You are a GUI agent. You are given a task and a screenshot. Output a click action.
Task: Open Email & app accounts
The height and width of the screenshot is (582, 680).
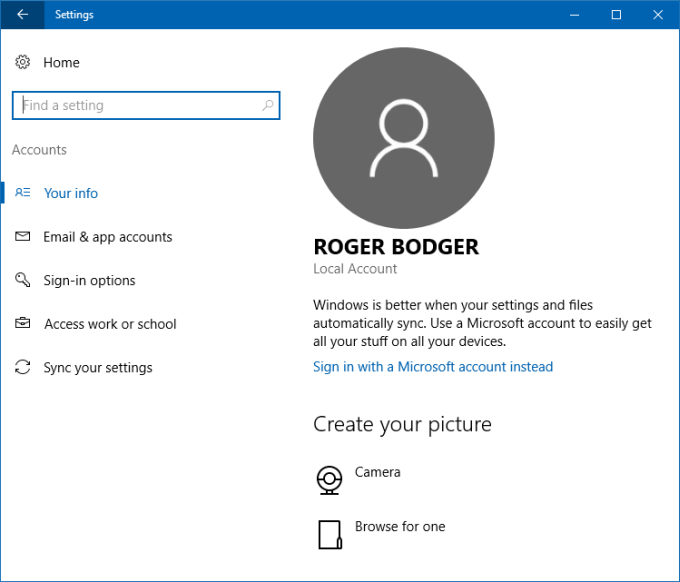click(x=108, y=237)
